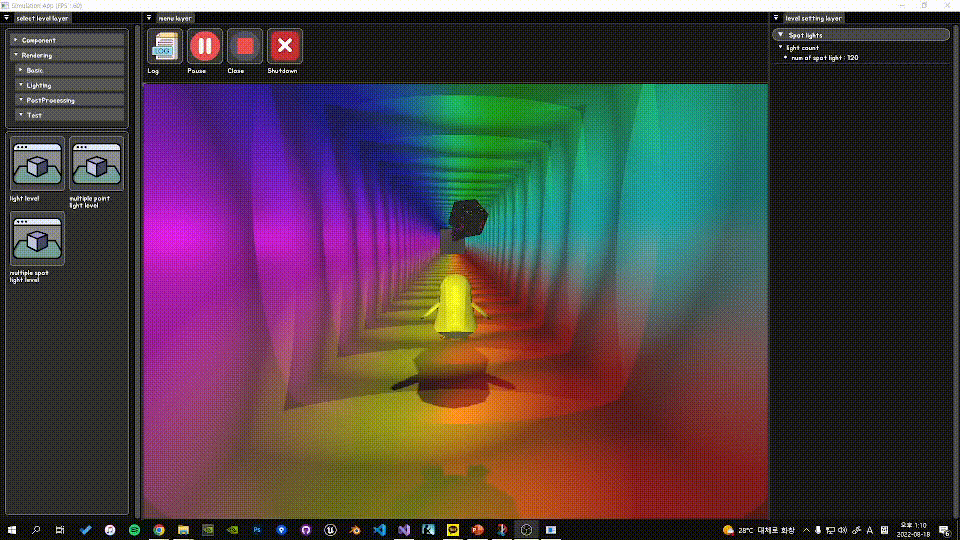Open network status in system tray
Screen dimensions: 960x540
click(x=830, y=530)
